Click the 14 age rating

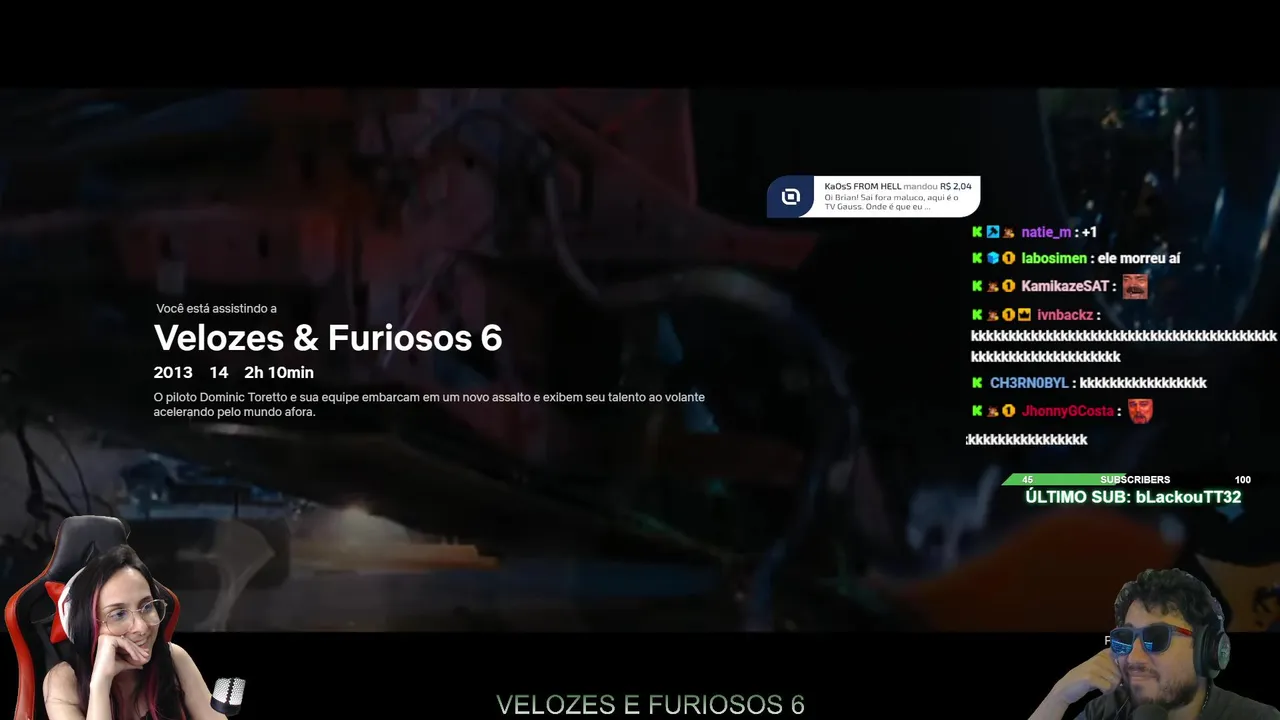219,372
